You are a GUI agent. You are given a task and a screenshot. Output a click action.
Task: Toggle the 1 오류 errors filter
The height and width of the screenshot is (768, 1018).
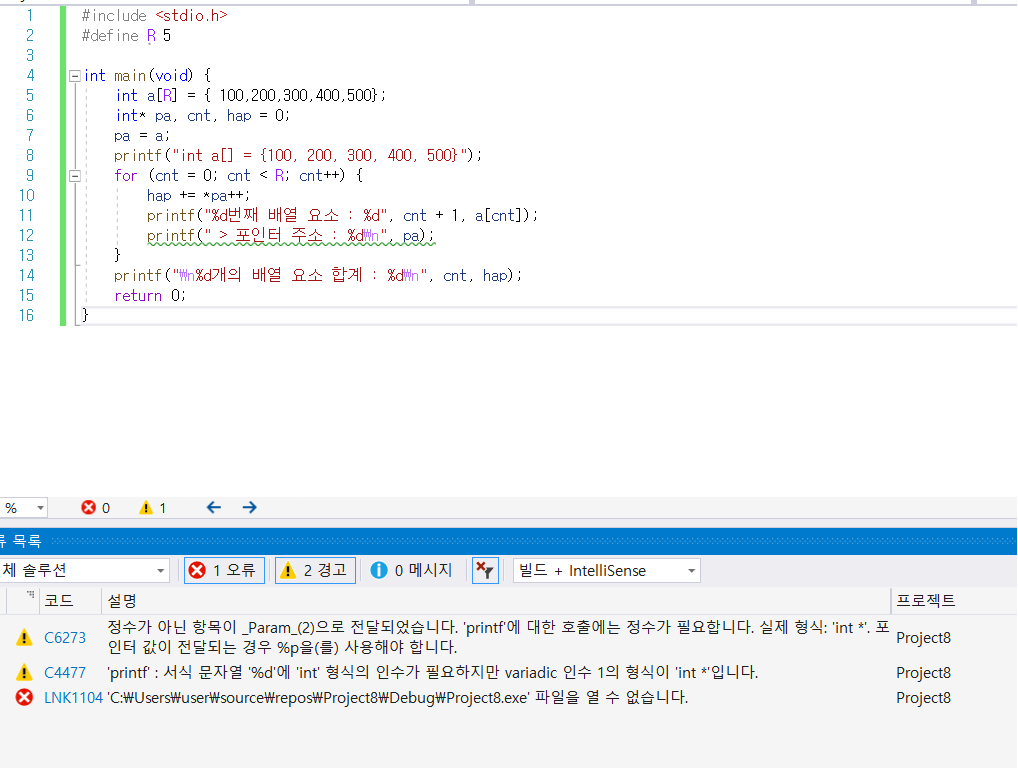point(224,570)
